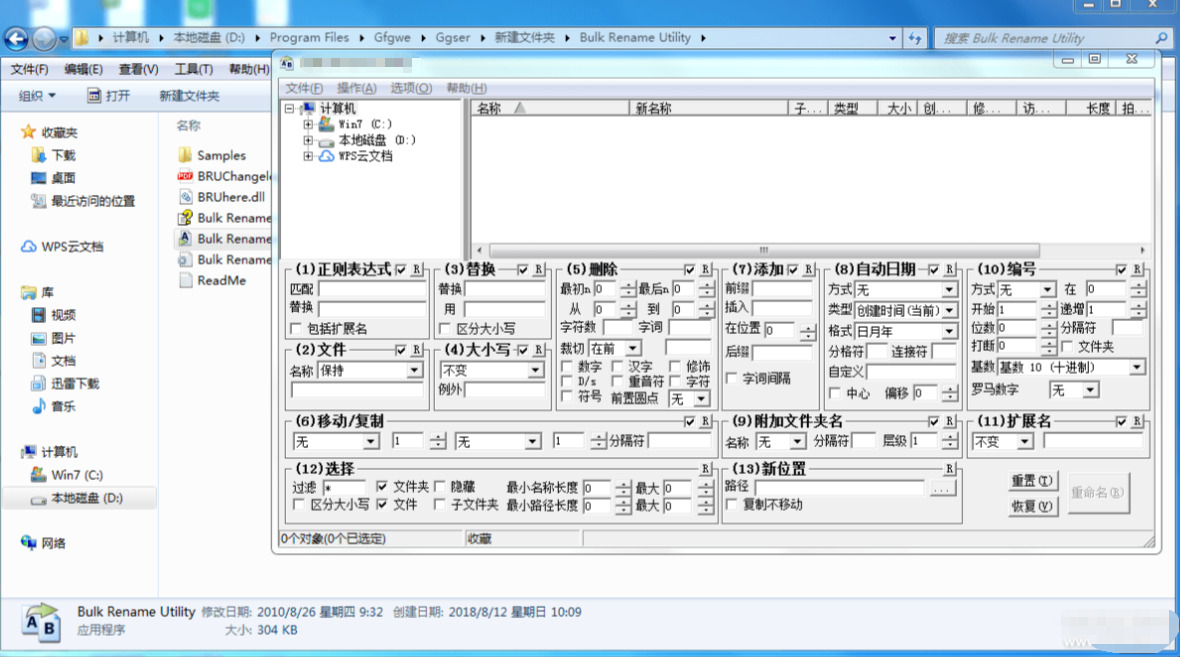Viewport: 1180px width, 657px height.
Task: Open the 查看(V) menu in Explorer
Action: 138,69
